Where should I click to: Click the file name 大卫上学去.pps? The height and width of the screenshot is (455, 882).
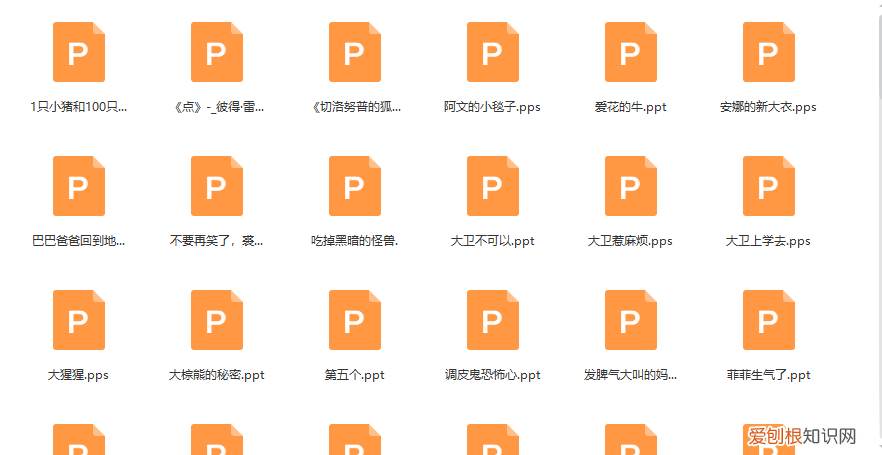click(768, 241)
